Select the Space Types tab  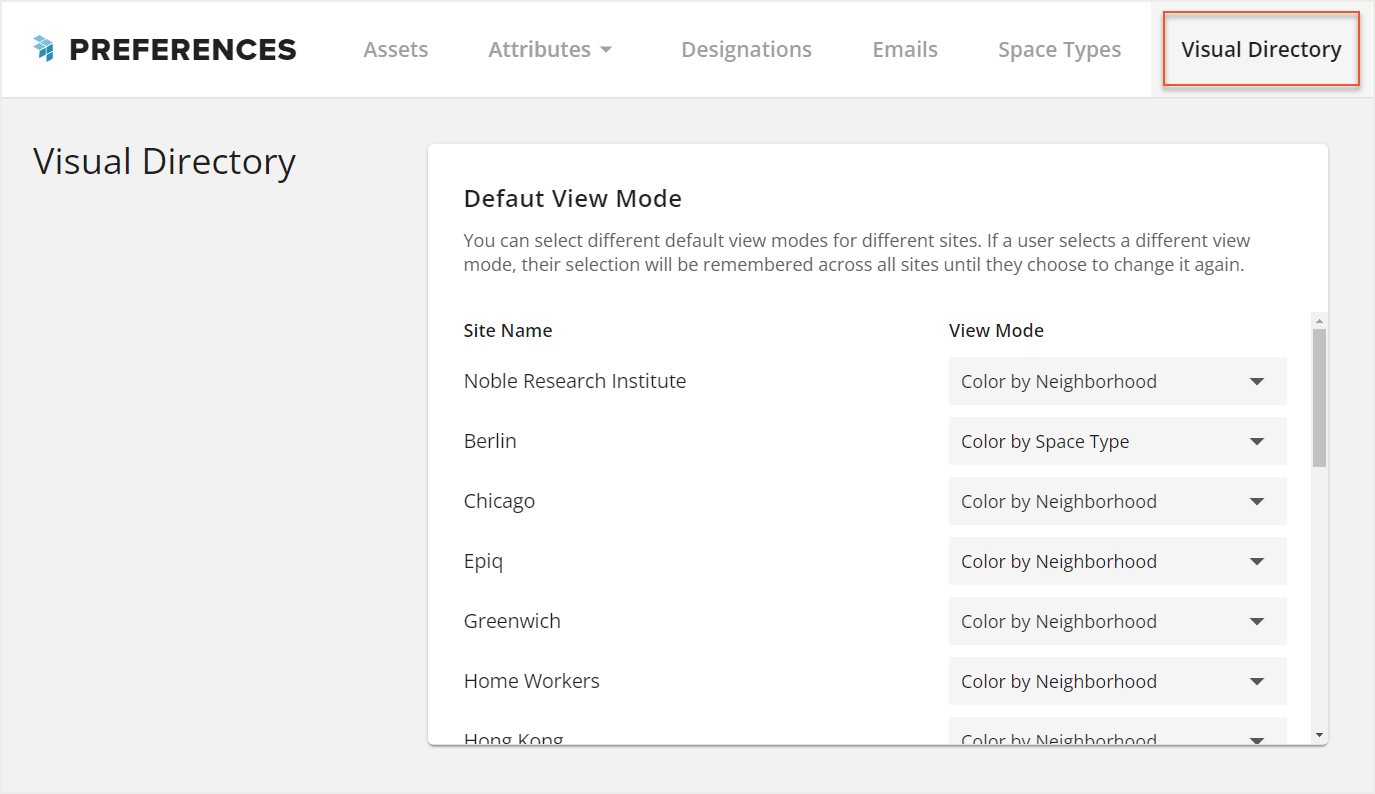1059,48
